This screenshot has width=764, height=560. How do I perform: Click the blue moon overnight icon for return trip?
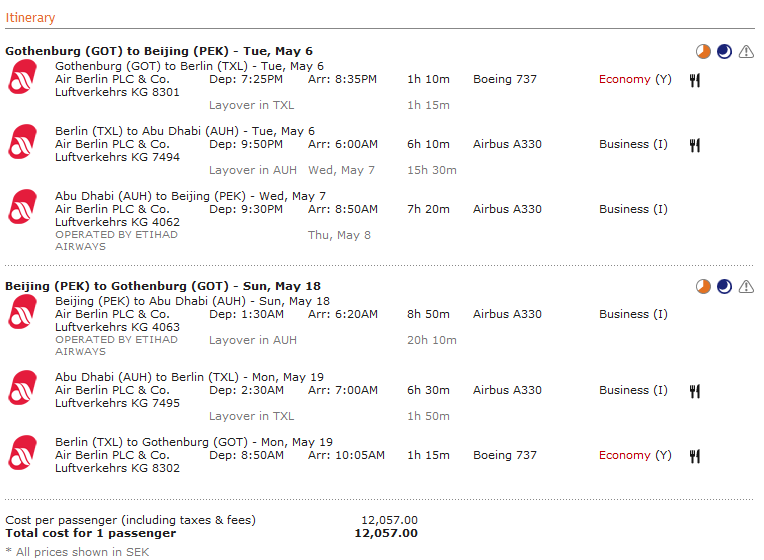coord(725,287)
